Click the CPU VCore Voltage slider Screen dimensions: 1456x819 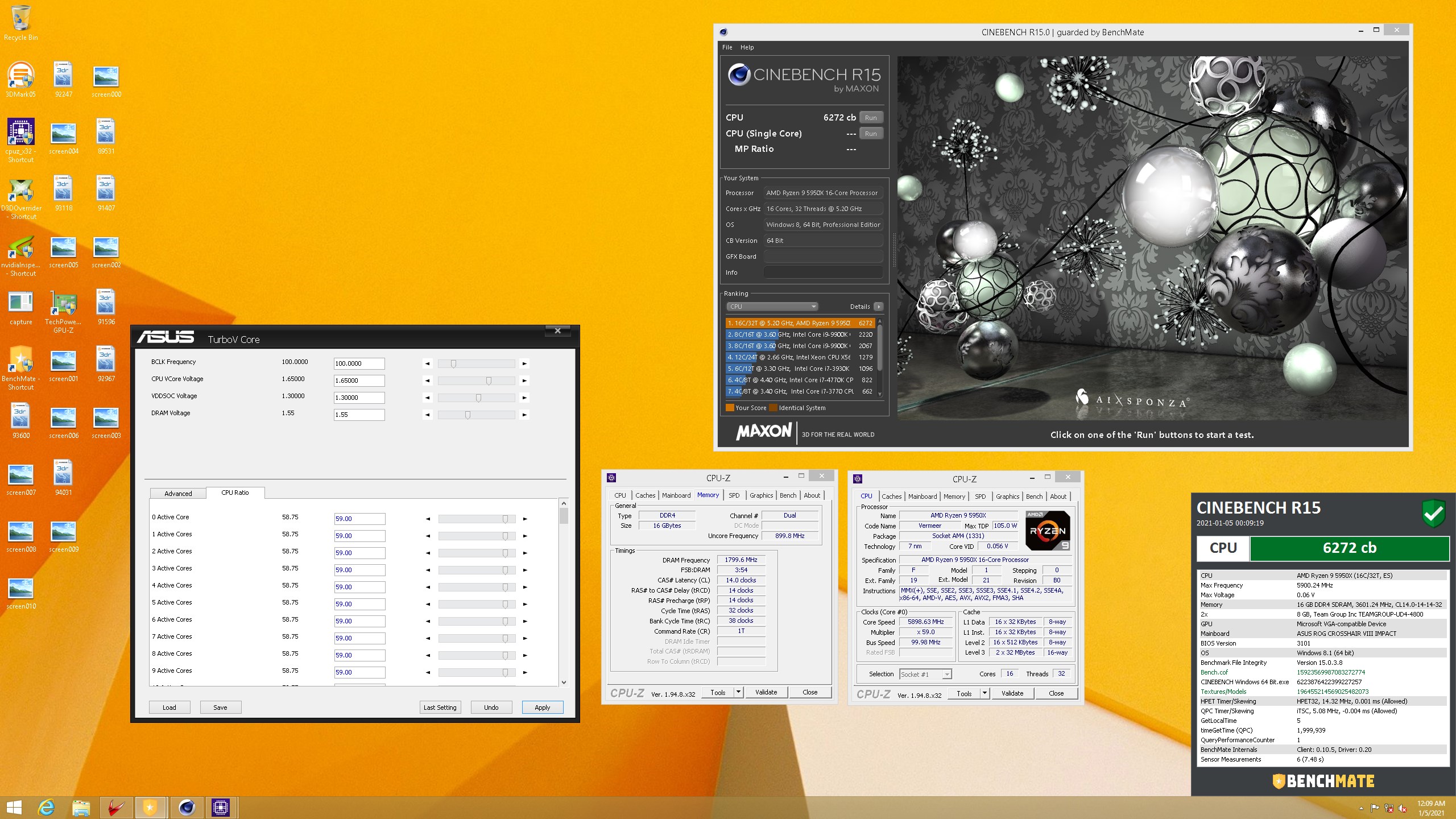point(477,380)
